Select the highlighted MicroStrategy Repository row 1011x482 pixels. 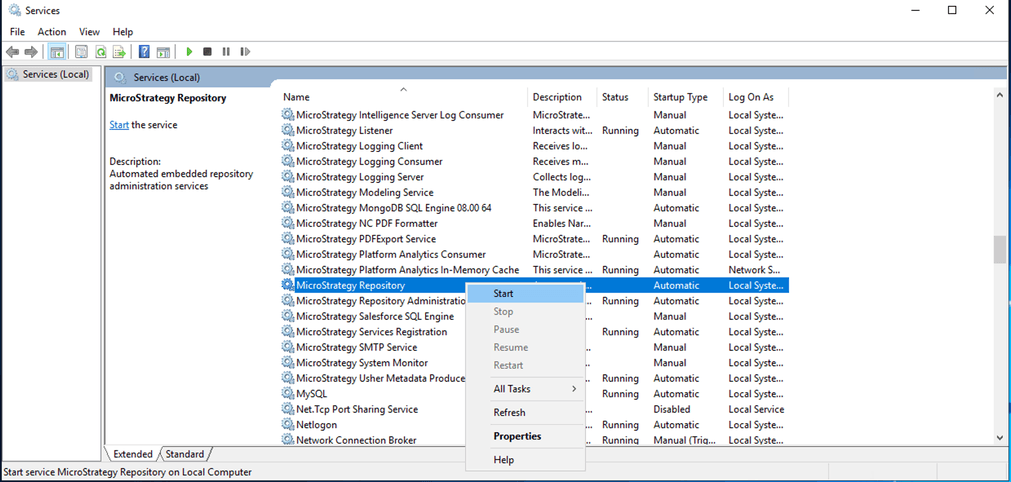(535, 285)
